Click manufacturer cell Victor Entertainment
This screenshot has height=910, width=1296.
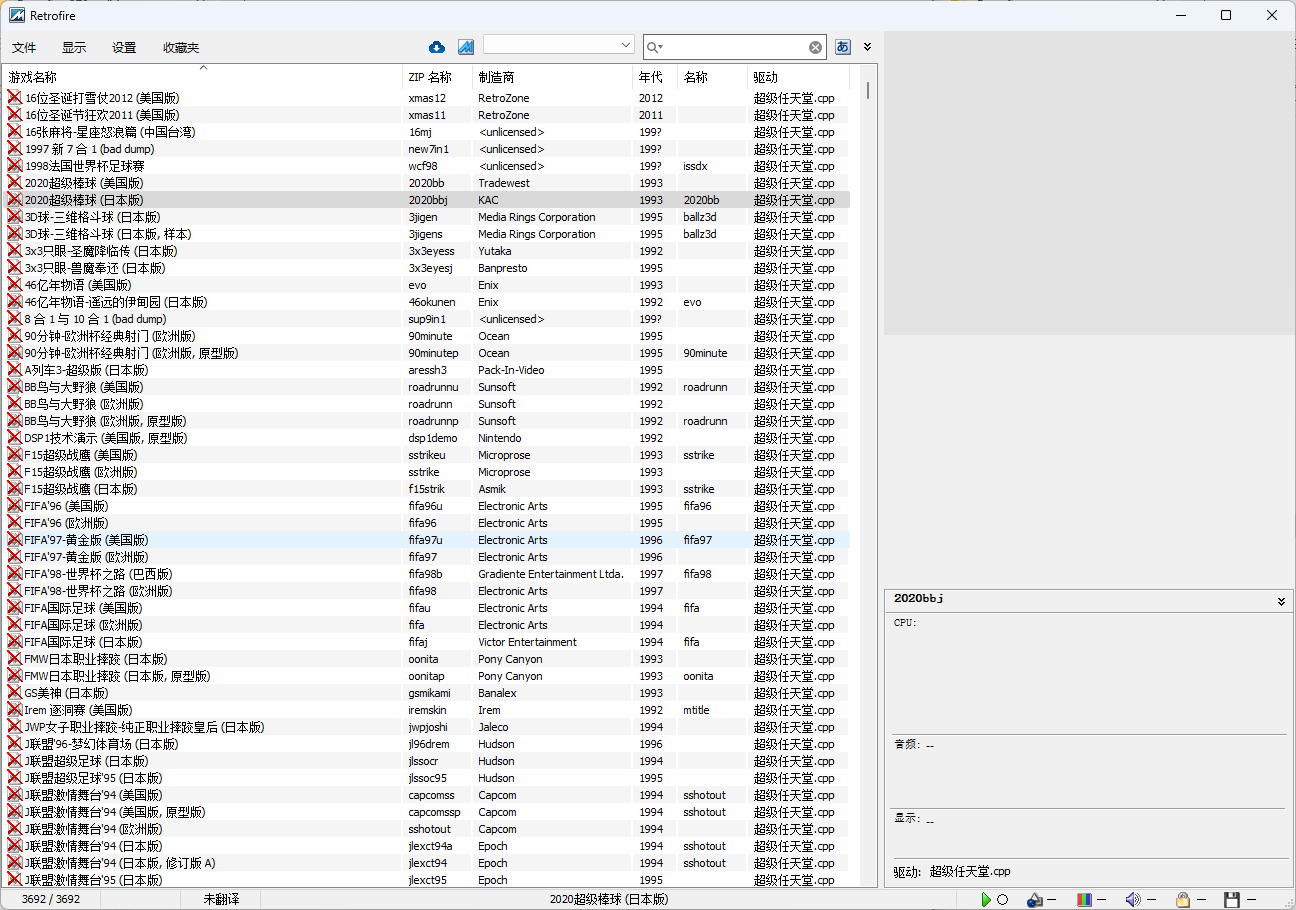pyautogui.click(x=527, y=642)
